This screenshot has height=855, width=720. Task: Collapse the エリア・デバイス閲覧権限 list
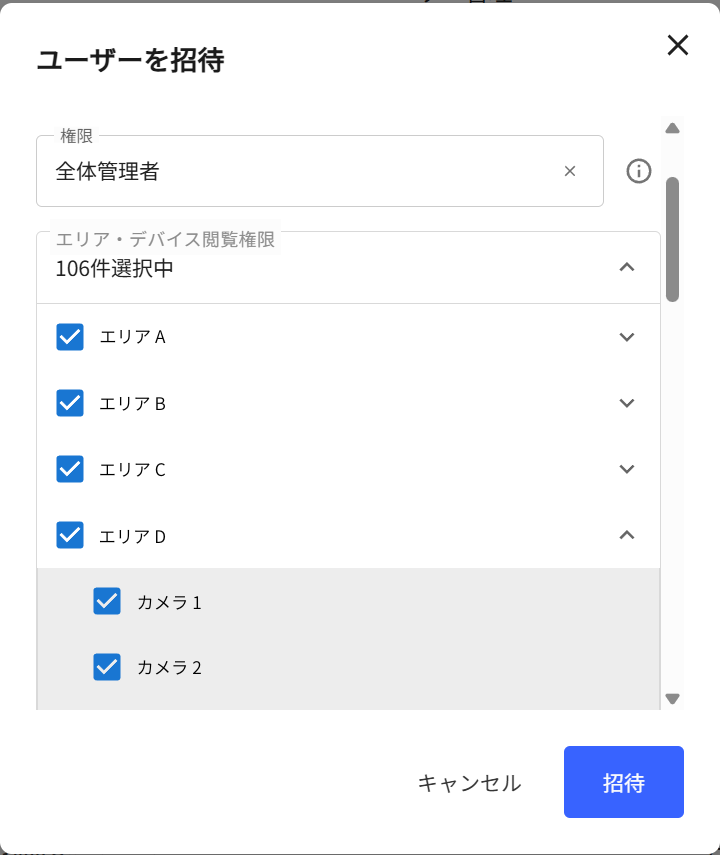(627, 267)
